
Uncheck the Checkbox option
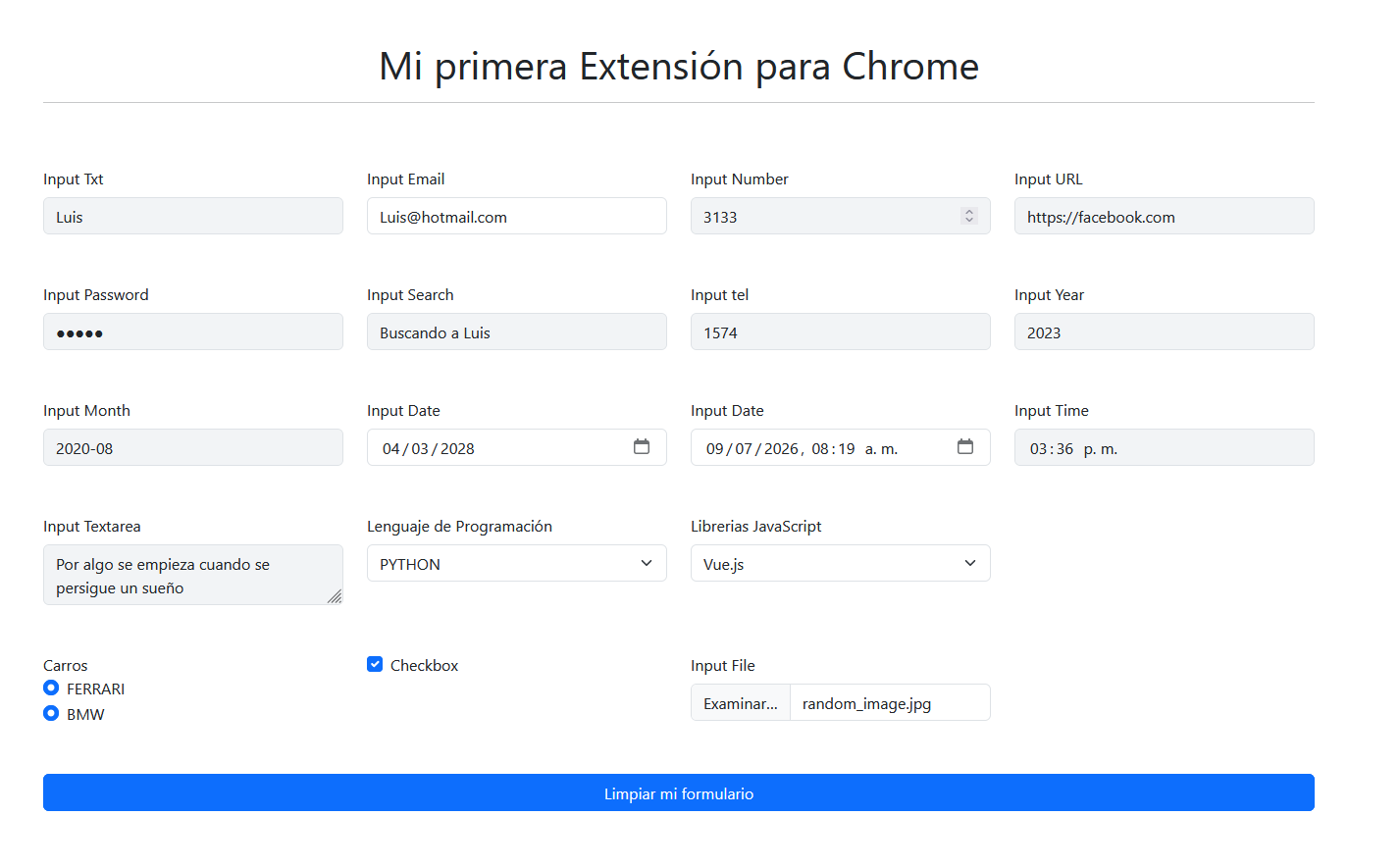(x=375, y=664)
